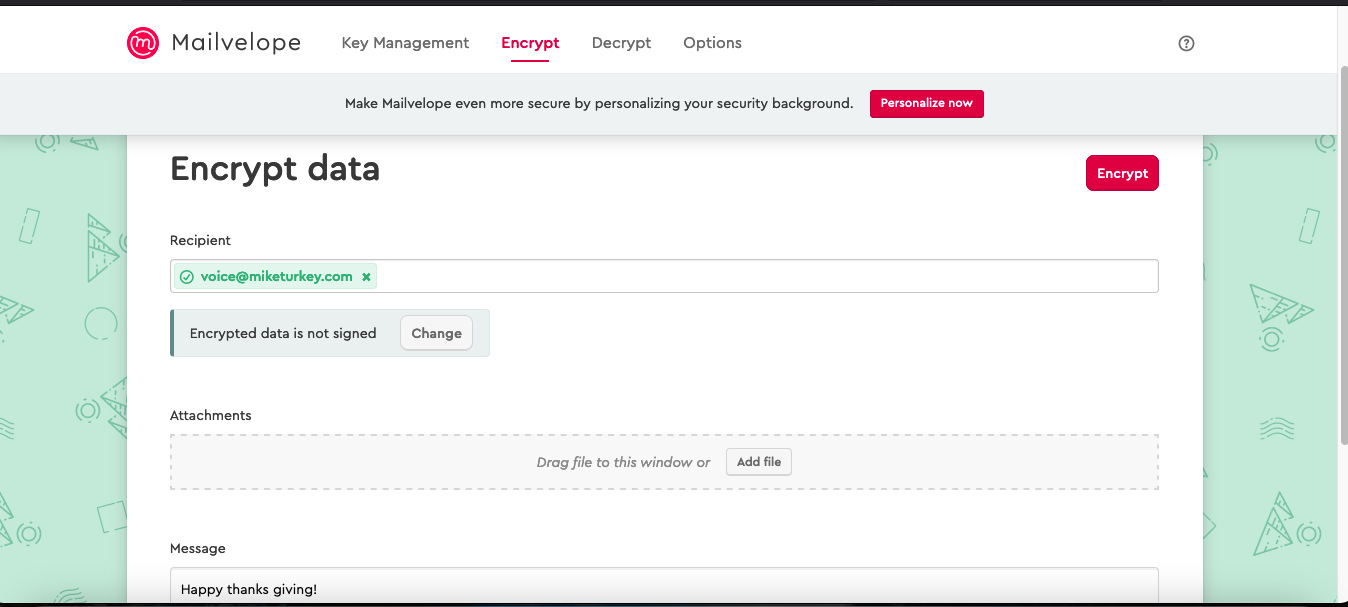Remove recipient voice@miketurkey.com with the x
This screenshot has height=607, width=1348.
[366, 277]
